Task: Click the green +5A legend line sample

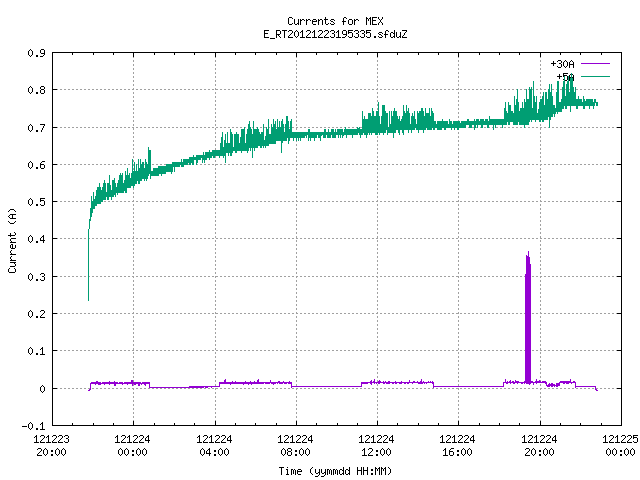Action: [x=595, y=76]
